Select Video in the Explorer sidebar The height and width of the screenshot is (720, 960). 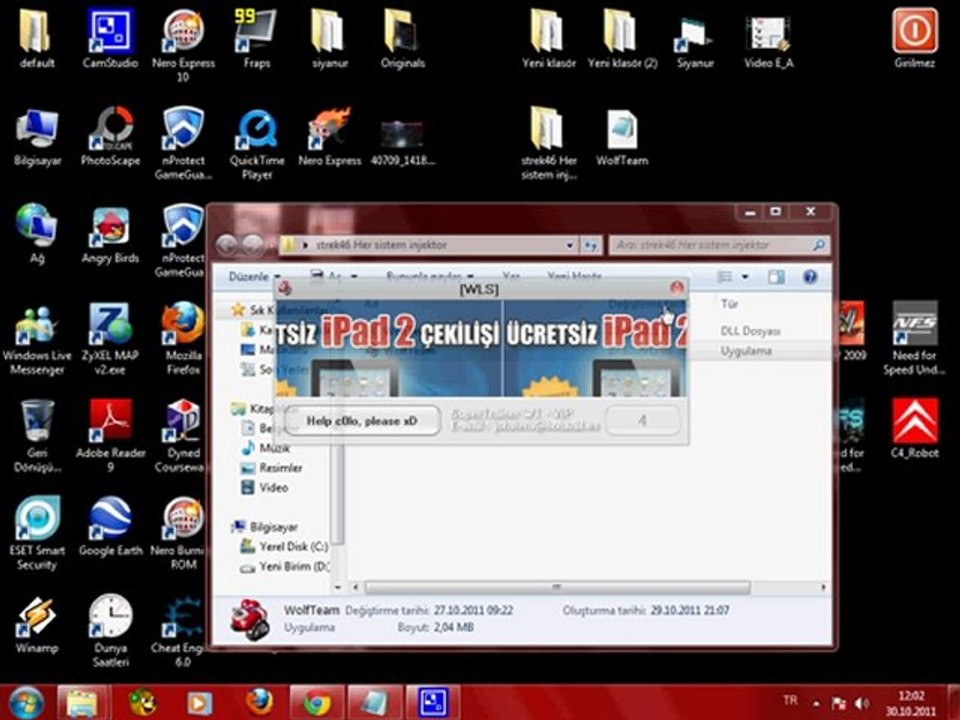coord(266,487)
